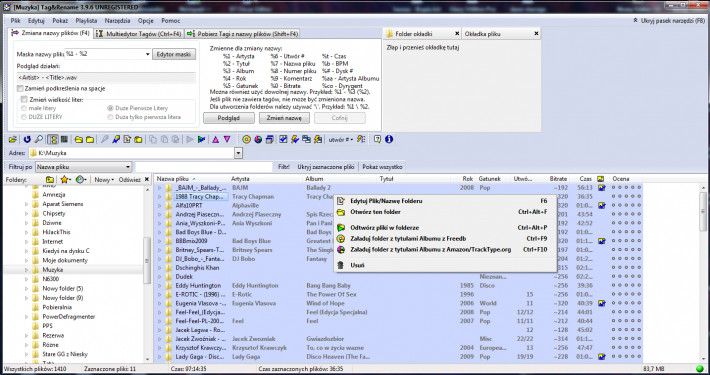Image resolution: width=710 pixels, height=375 pixels.
Task: Click the question mark help icon in toolbar
Action: [x=377, y=139]
